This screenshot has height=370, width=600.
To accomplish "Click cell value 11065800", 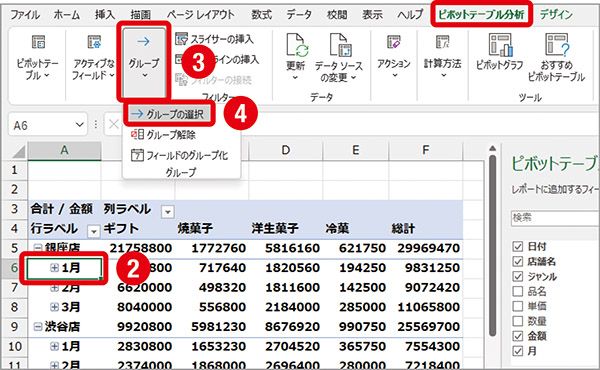I will coord(429,307).
